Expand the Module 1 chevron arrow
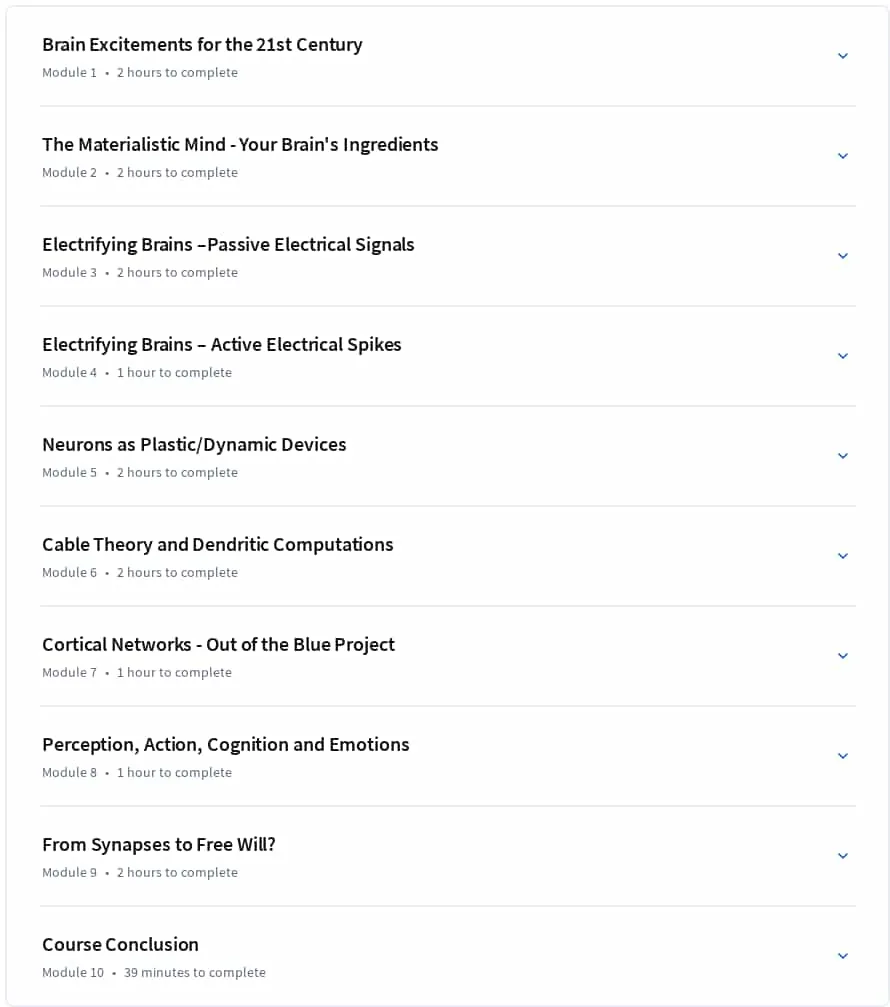The width and height of the screenshot is (890, 1007). coord(842,56)
